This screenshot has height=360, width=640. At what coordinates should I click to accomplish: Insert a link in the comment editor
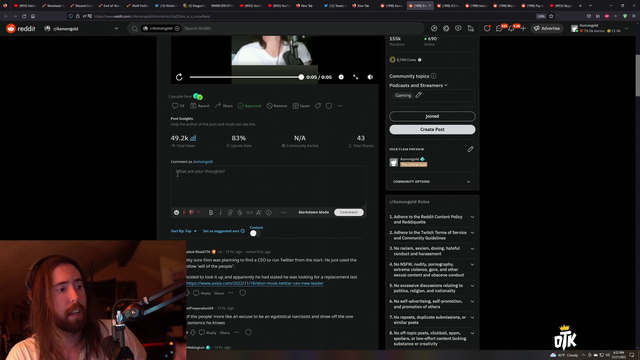coord(230,212)
